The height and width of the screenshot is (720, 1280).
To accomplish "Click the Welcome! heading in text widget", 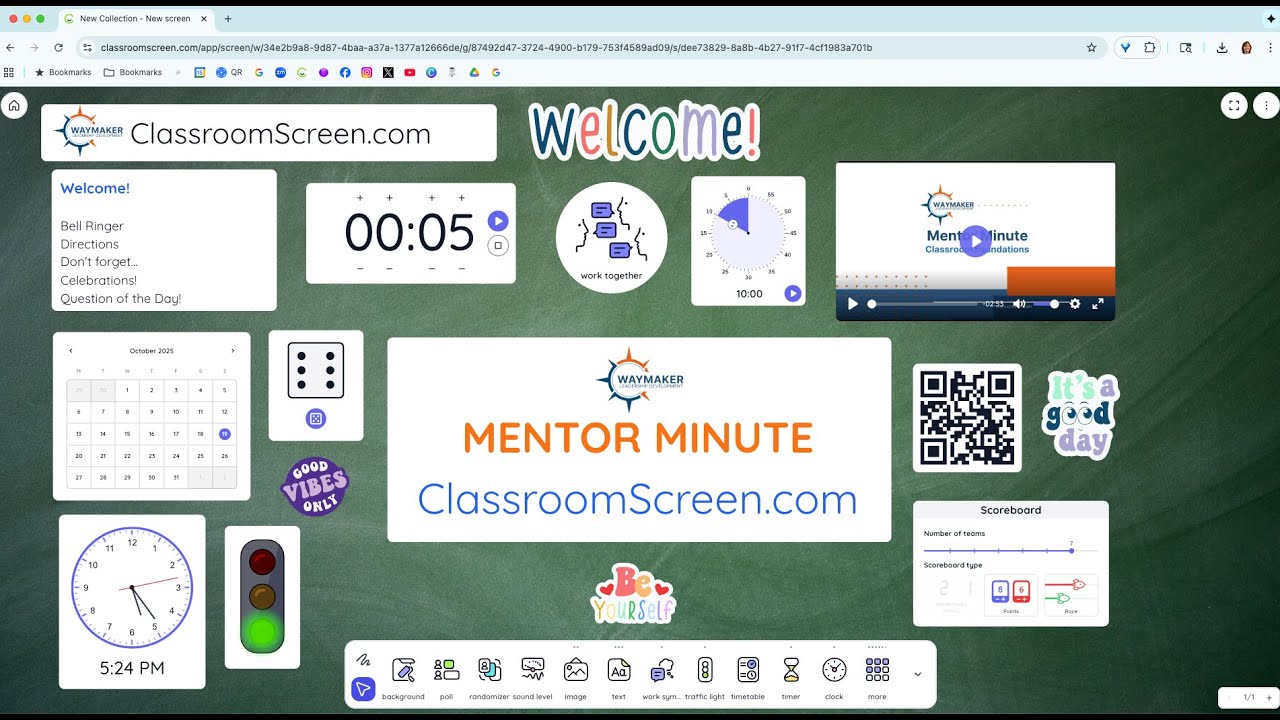I will [x=95, y=188].
